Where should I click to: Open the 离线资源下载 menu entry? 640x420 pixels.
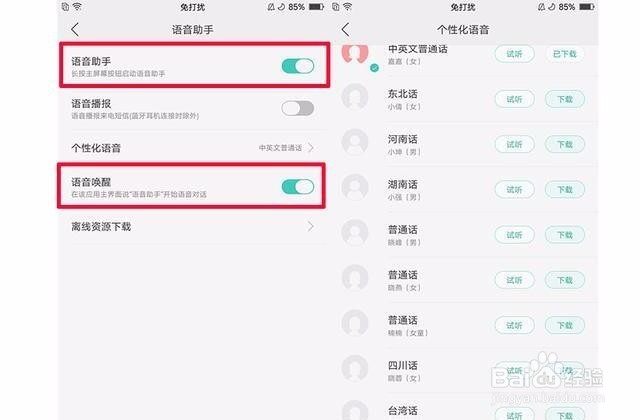(193, 227)
